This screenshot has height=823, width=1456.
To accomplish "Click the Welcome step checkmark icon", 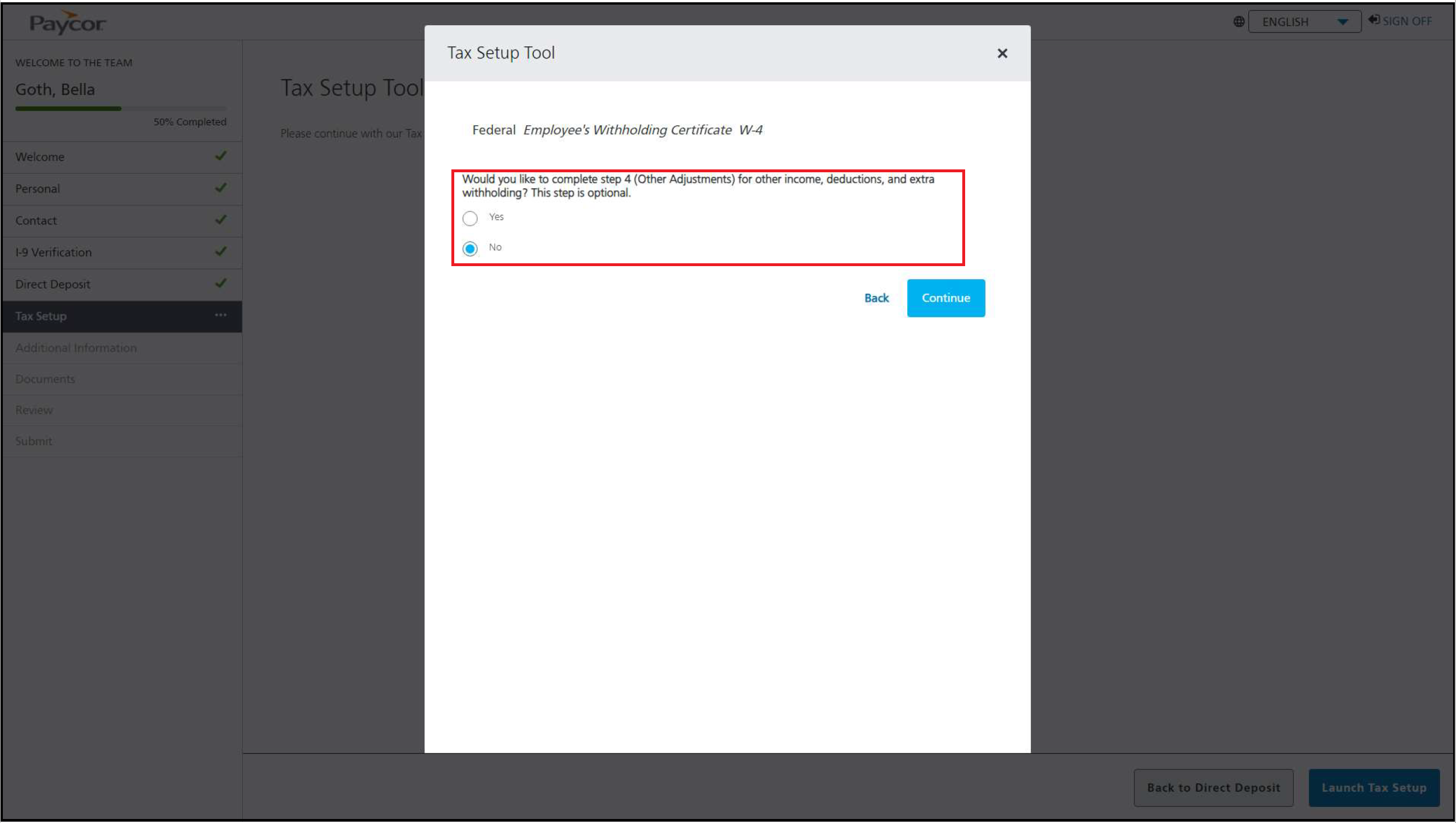I will click(x=221, y=156).
